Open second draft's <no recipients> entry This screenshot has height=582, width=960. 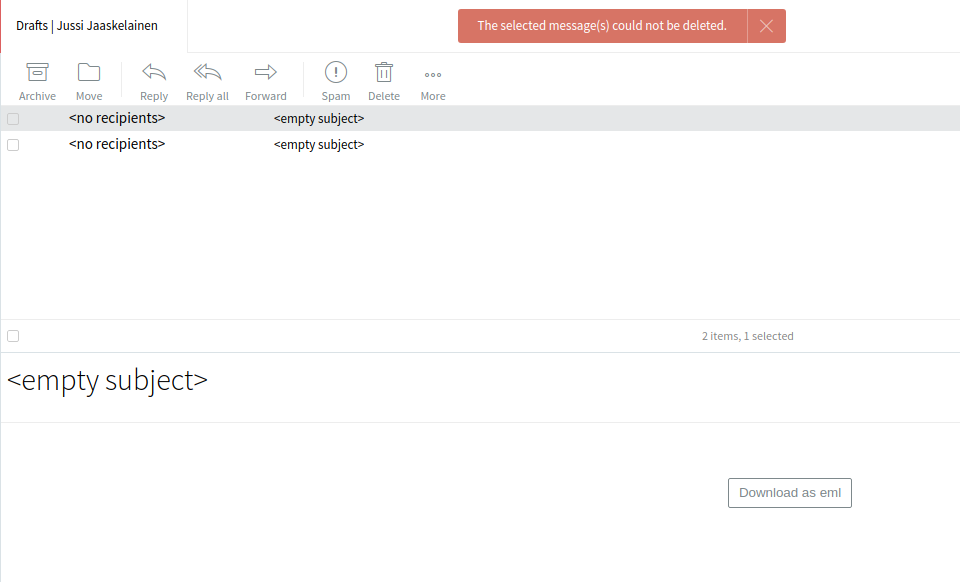(117, 144)
